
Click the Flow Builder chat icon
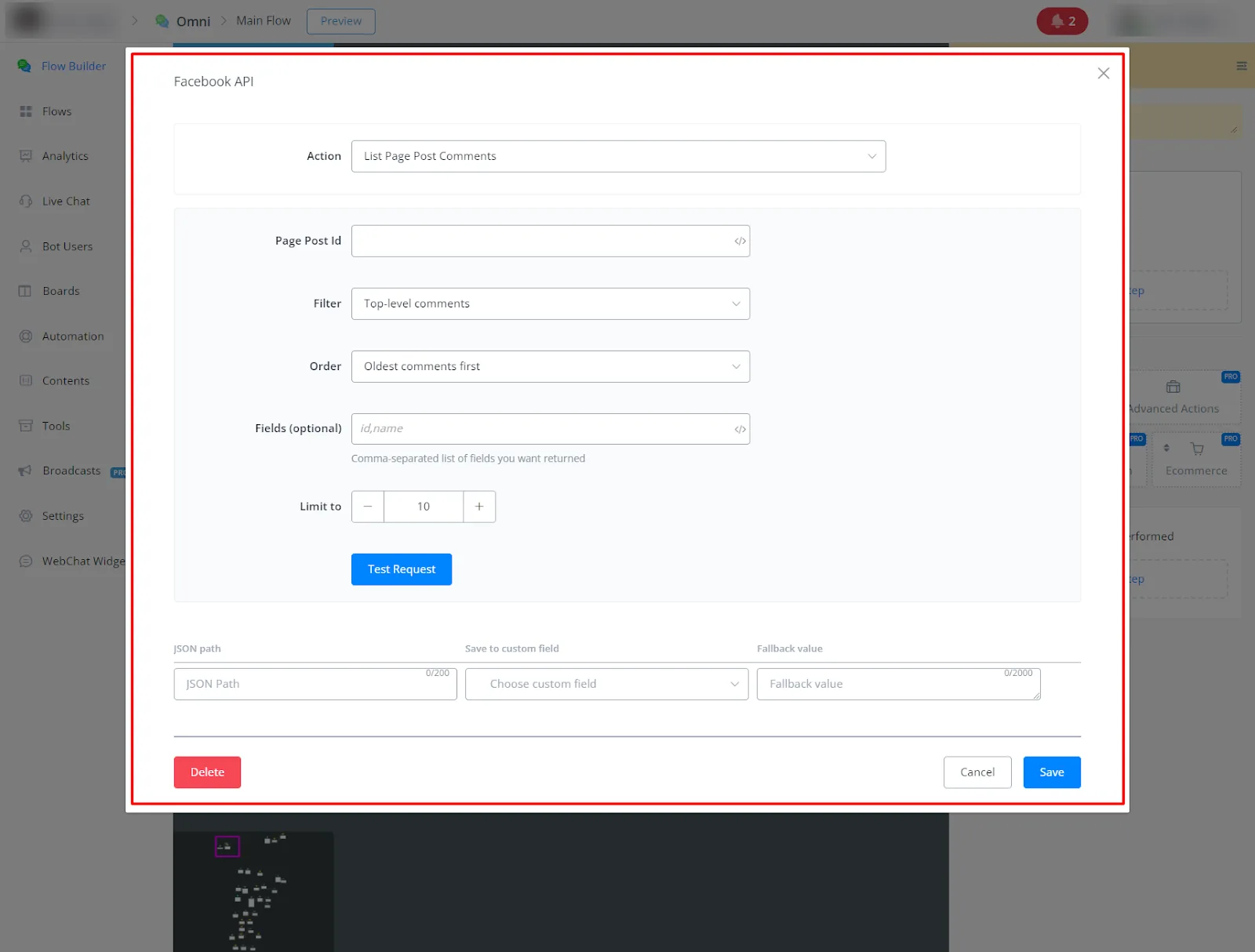(x=25, y=66)
